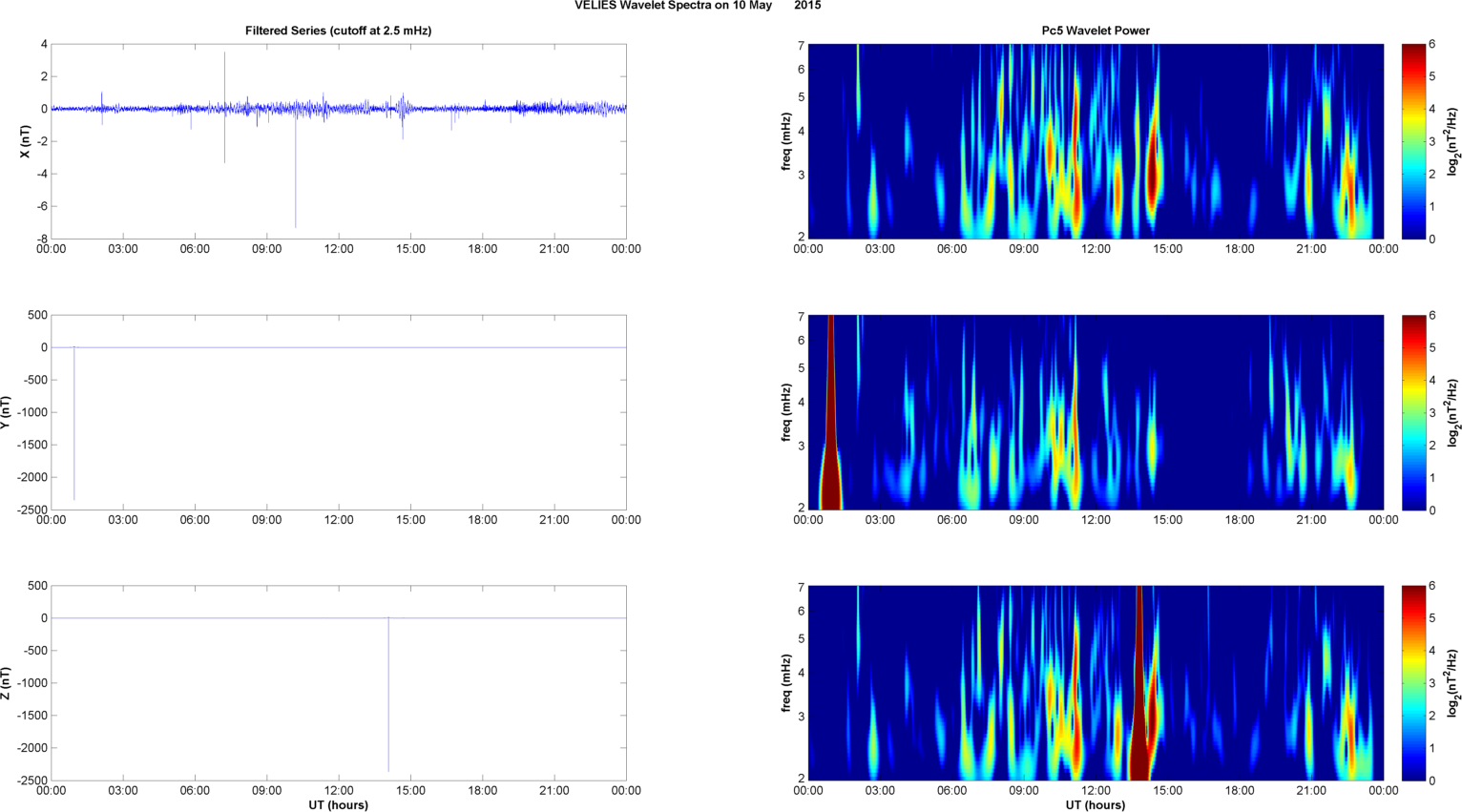Click the 'Y (nT)' axis label
The image size is (1462, 812).
tap(6, 412)
